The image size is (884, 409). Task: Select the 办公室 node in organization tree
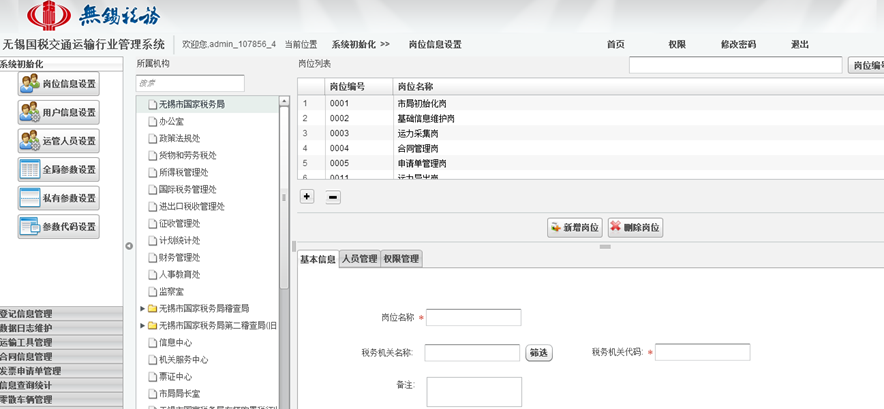pos(172,121)
